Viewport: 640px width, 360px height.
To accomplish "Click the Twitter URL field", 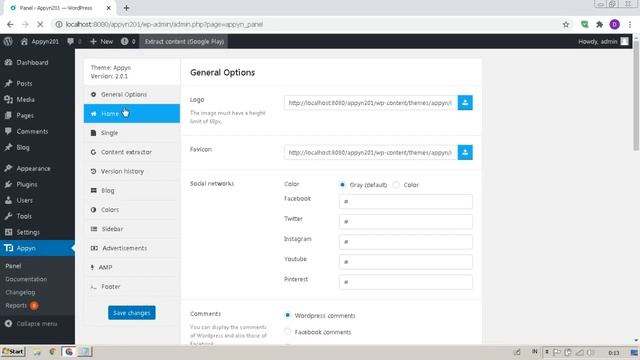I will [x=406, y=222].
